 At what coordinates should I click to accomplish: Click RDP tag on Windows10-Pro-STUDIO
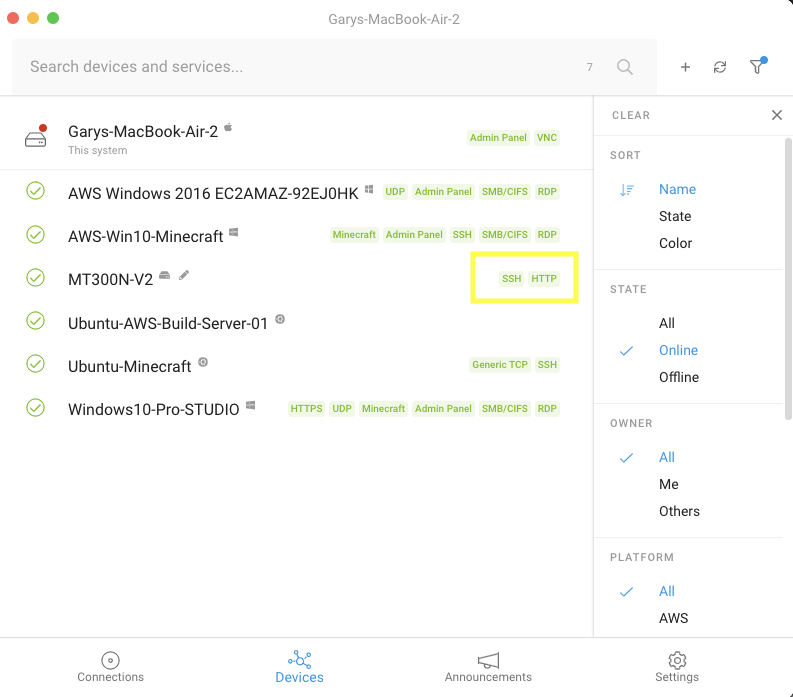tap(547, 409)
